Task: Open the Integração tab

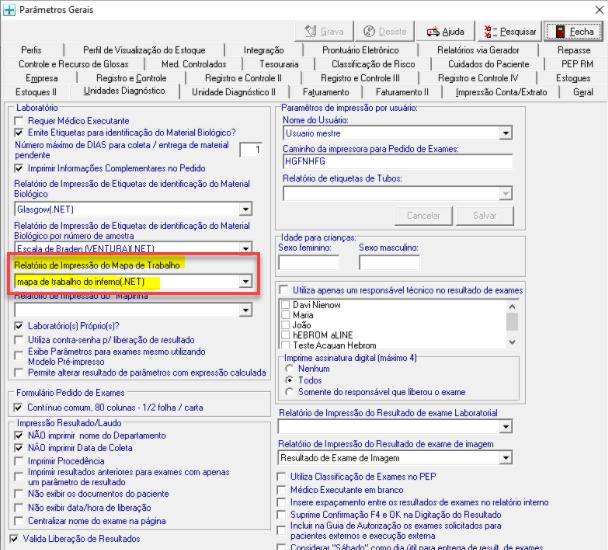Action: (x=264, y=50)
